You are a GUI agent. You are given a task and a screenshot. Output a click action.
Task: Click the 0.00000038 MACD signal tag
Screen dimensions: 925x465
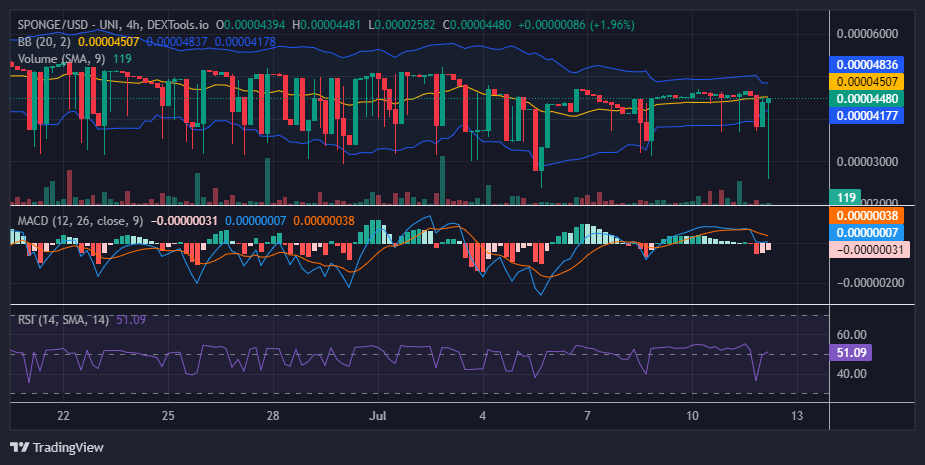866,215
